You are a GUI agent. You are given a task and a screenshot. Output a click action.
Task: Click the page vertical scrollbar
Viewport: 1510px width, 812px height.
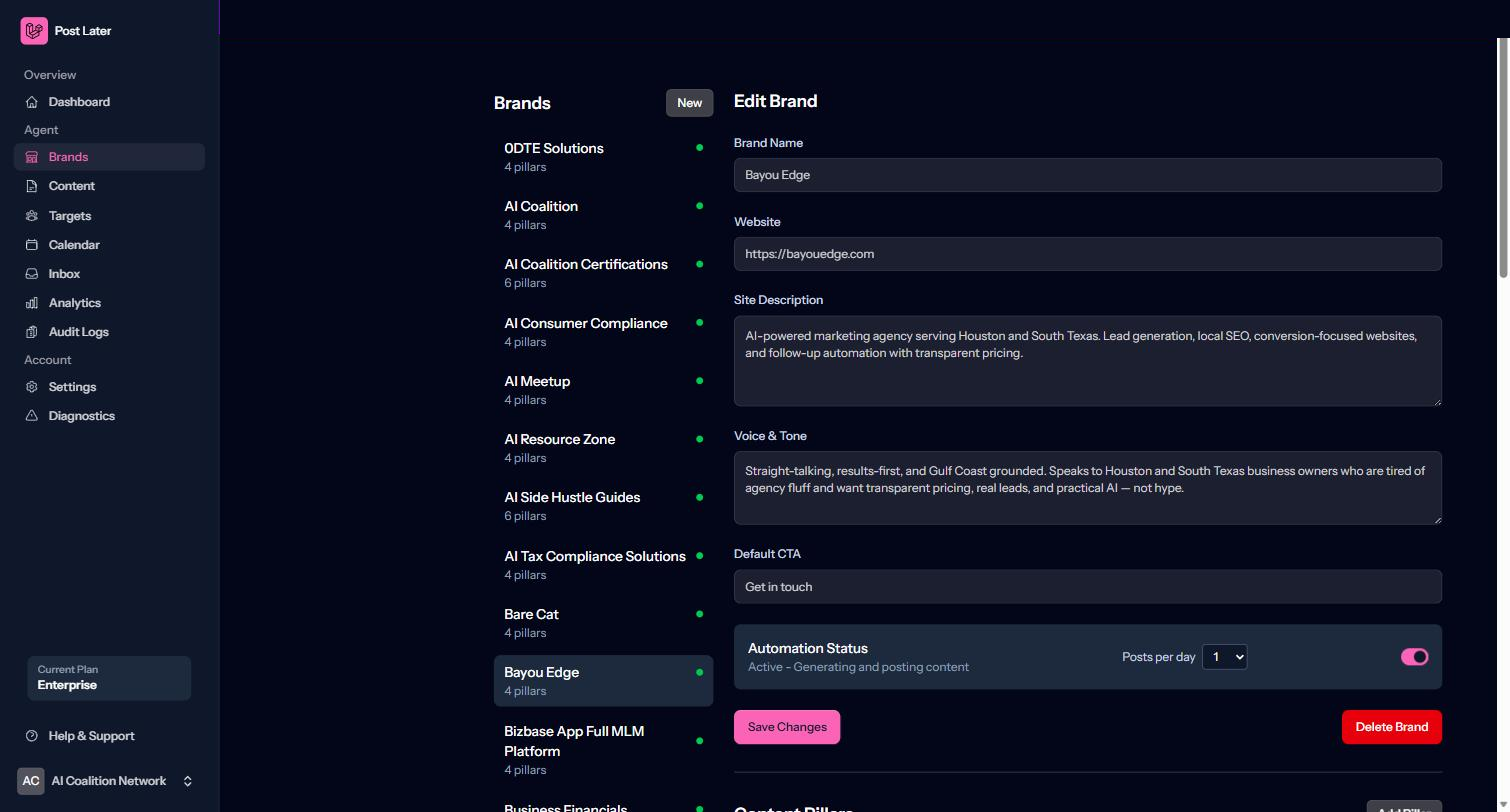[x=1502, y=160]
